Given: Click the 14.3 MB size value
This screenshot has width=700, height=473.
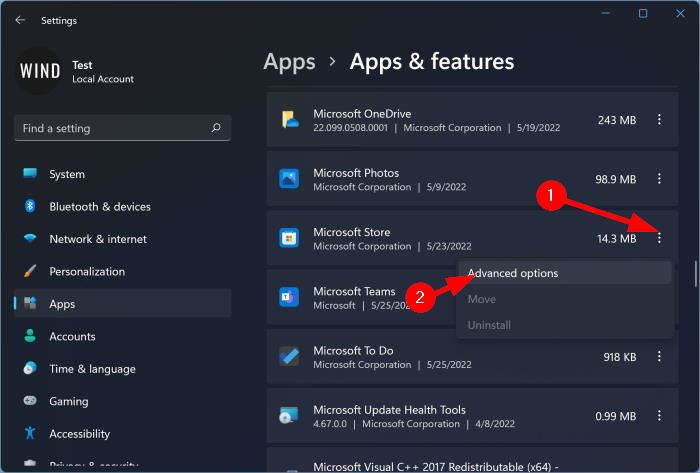Looking at the screenshot, I should (x=617, y=239).
